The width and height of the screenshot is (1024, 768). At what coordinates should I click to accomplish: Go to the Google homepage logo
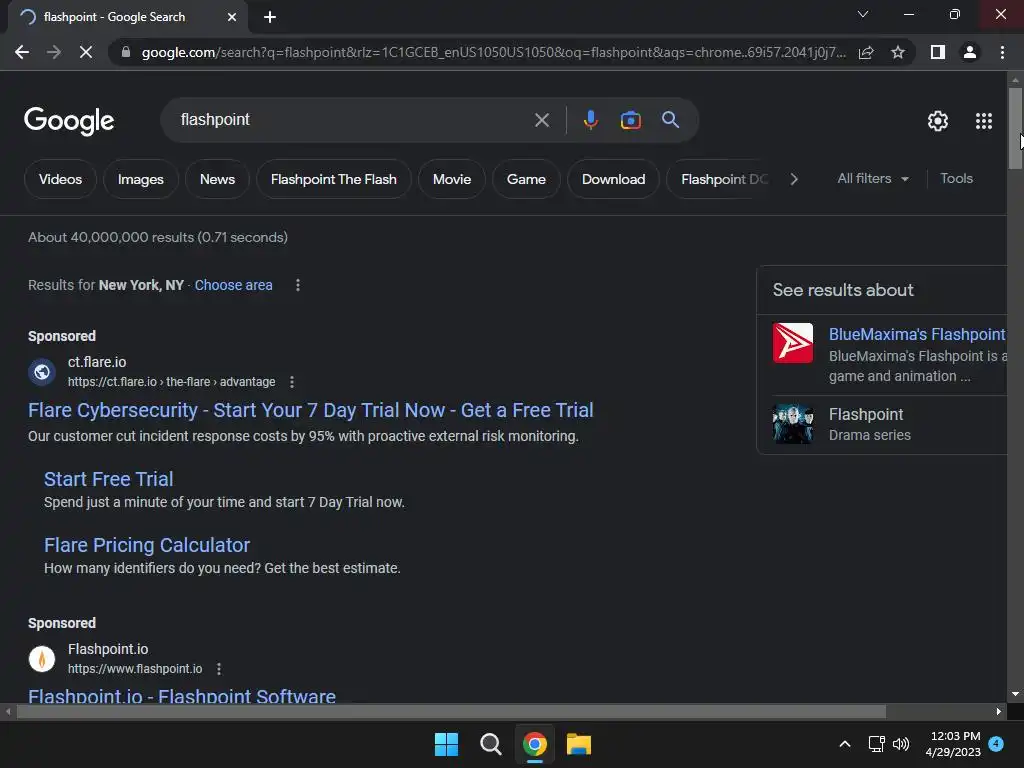pos(69,121)
